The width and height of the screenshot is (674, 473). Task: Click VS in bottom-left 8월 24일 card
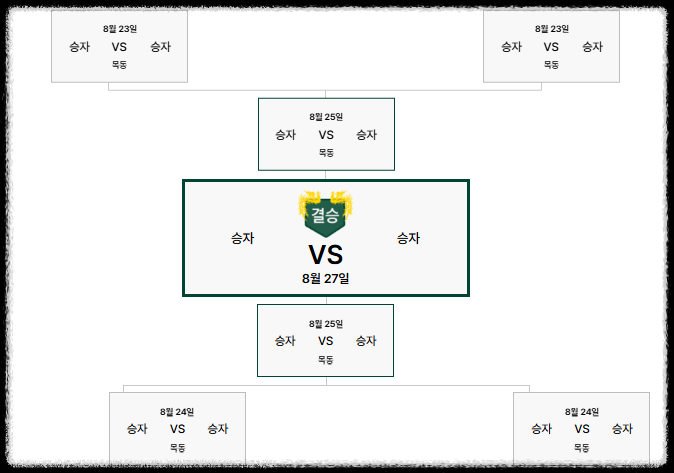coord(178,429)
